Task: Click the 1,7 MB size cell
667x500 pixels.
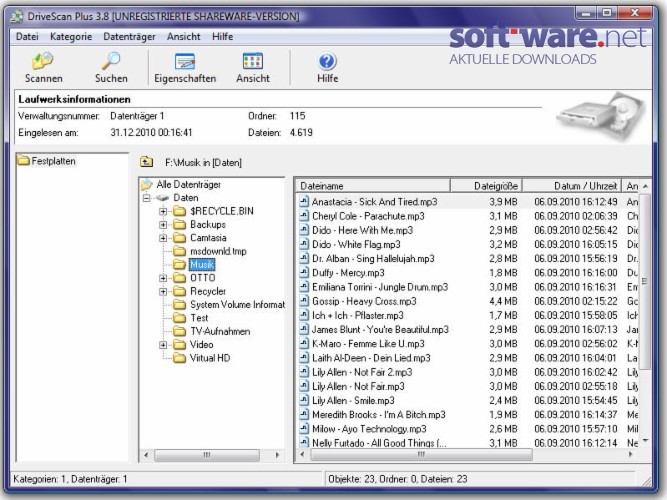Action: 503,315
